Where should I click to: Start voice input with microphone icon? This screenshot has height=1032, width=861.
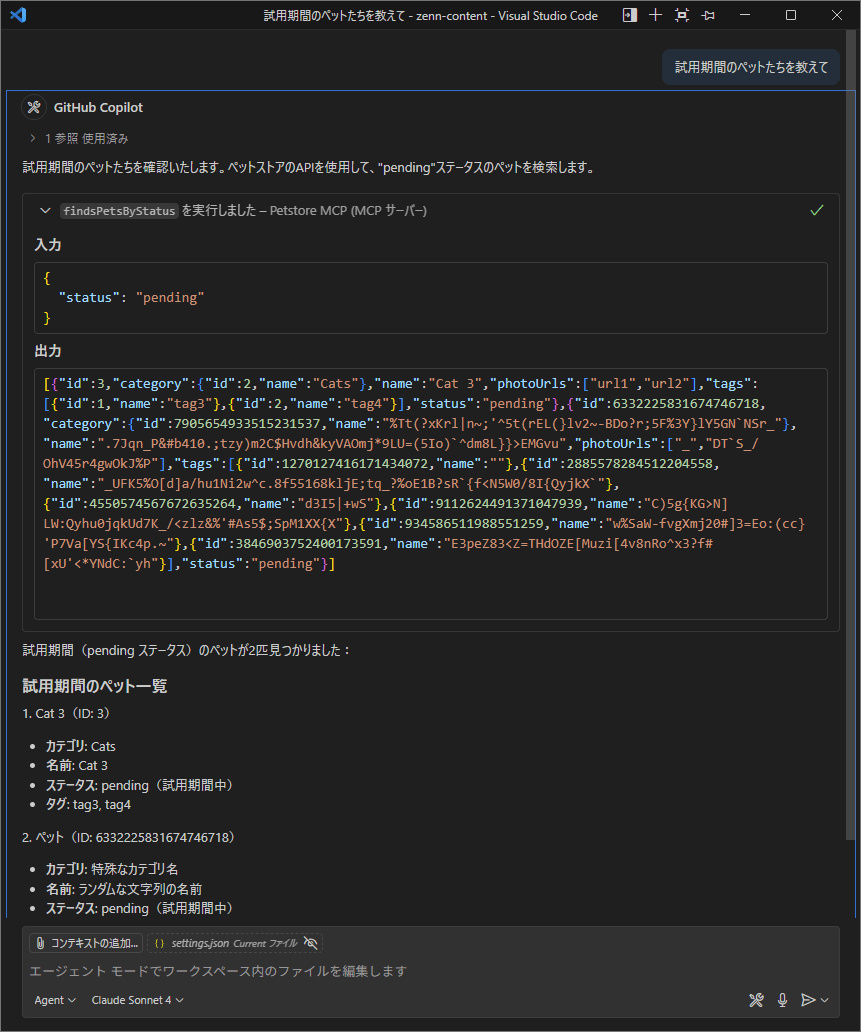coord(782,1000)
